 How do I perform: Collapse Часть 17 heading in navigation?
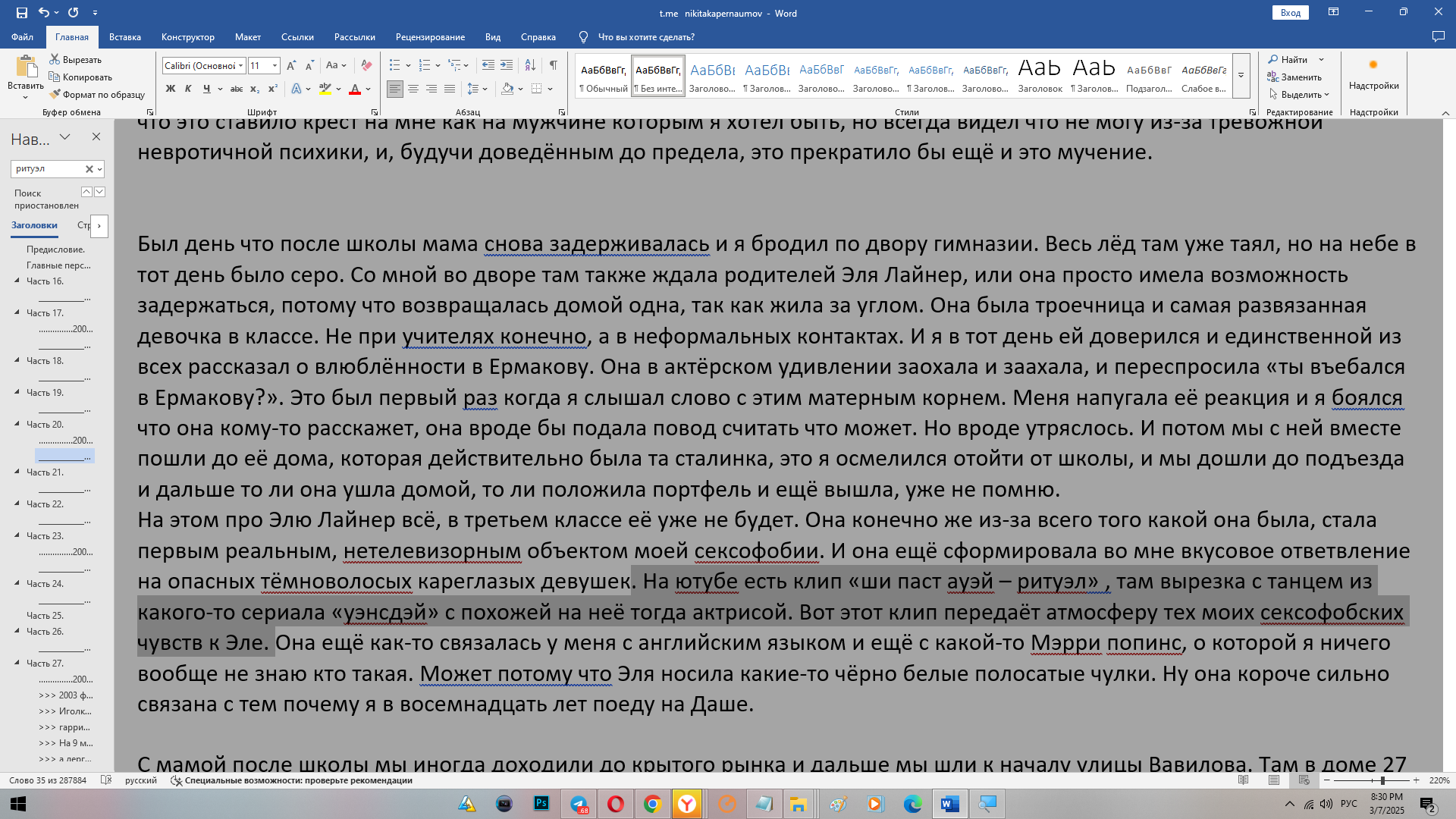(x=17, y=312)
